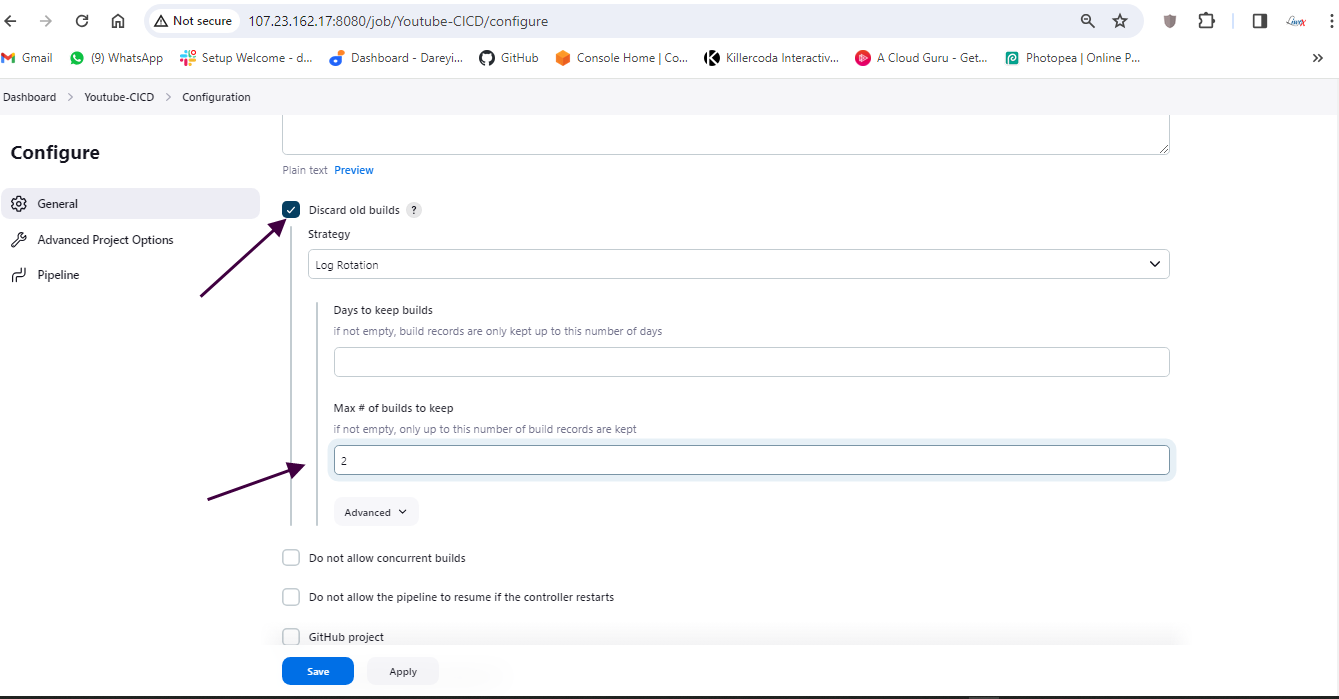1339x699 pixels.
Task: Click the browser reload icon
Action: [82, 21]
